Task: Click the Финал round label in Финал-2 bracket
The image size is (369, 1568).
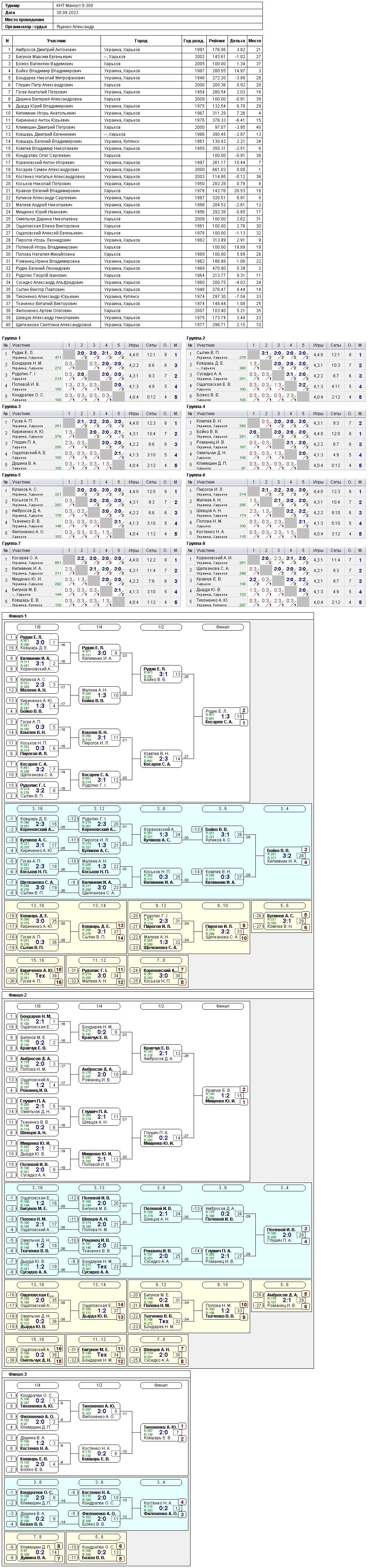Action: pos(223,1006)
